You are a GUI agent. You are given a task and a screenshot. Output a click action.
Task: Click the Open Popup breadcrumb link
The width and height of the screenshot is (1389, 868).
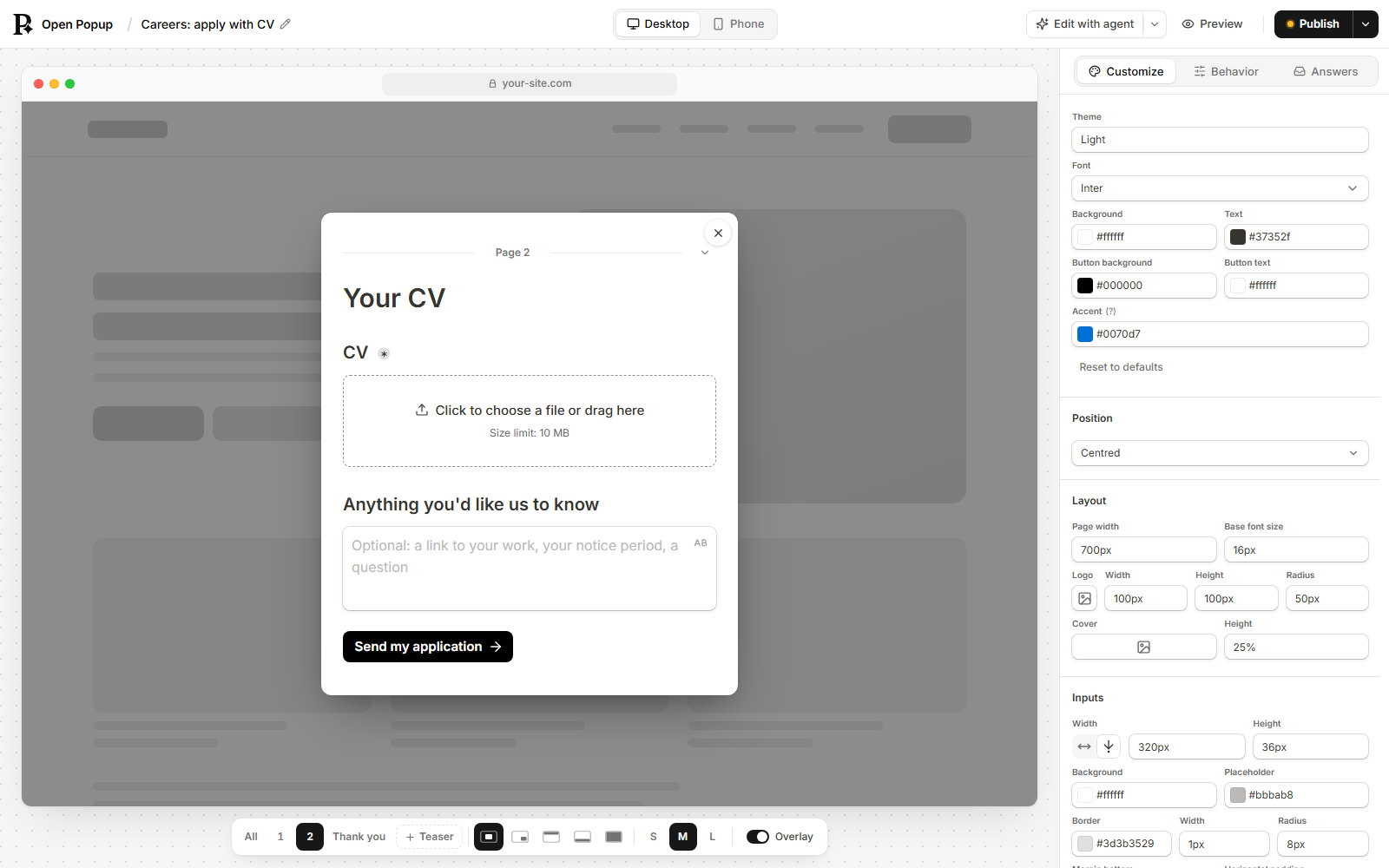click(77, 24)
